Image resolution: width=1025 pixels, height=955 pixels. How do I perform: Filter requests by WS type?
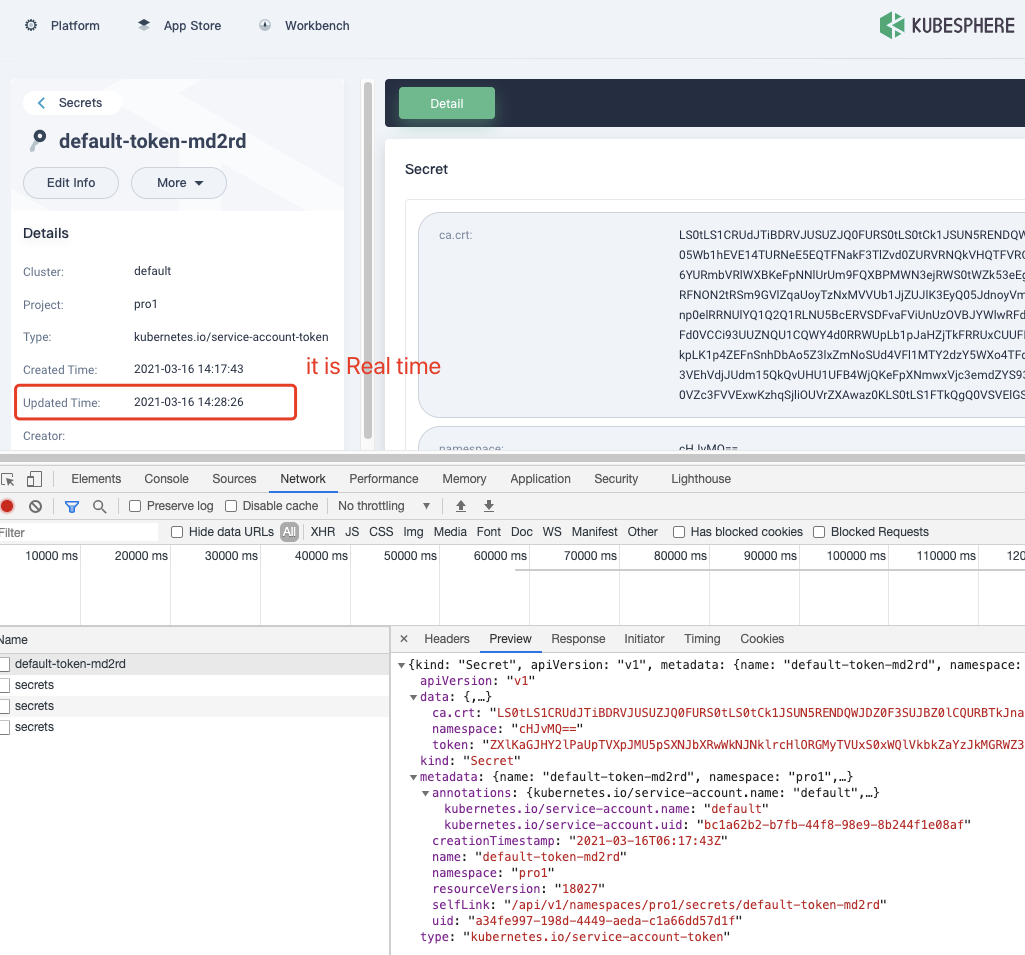[552, 532]
